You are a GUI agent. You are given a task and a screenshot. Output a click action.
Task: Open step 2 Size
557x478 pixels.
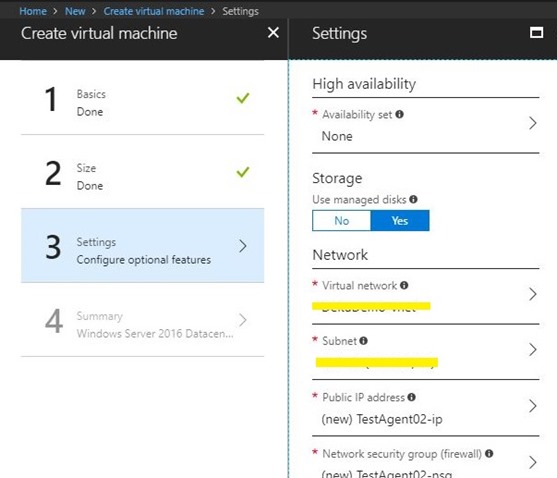pos(142,172)
